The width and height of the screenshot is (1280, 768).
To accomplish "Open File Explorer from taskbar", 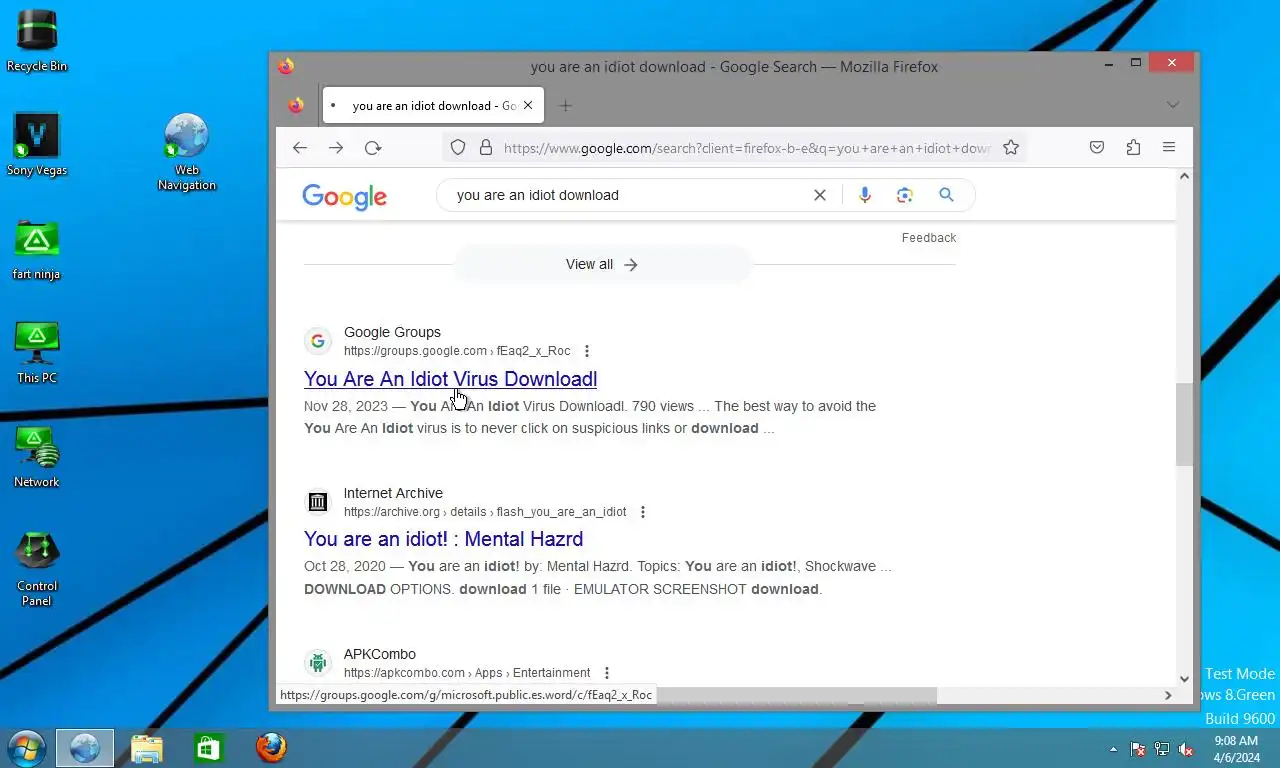I will pyautogui.click(x=146, y=748).
